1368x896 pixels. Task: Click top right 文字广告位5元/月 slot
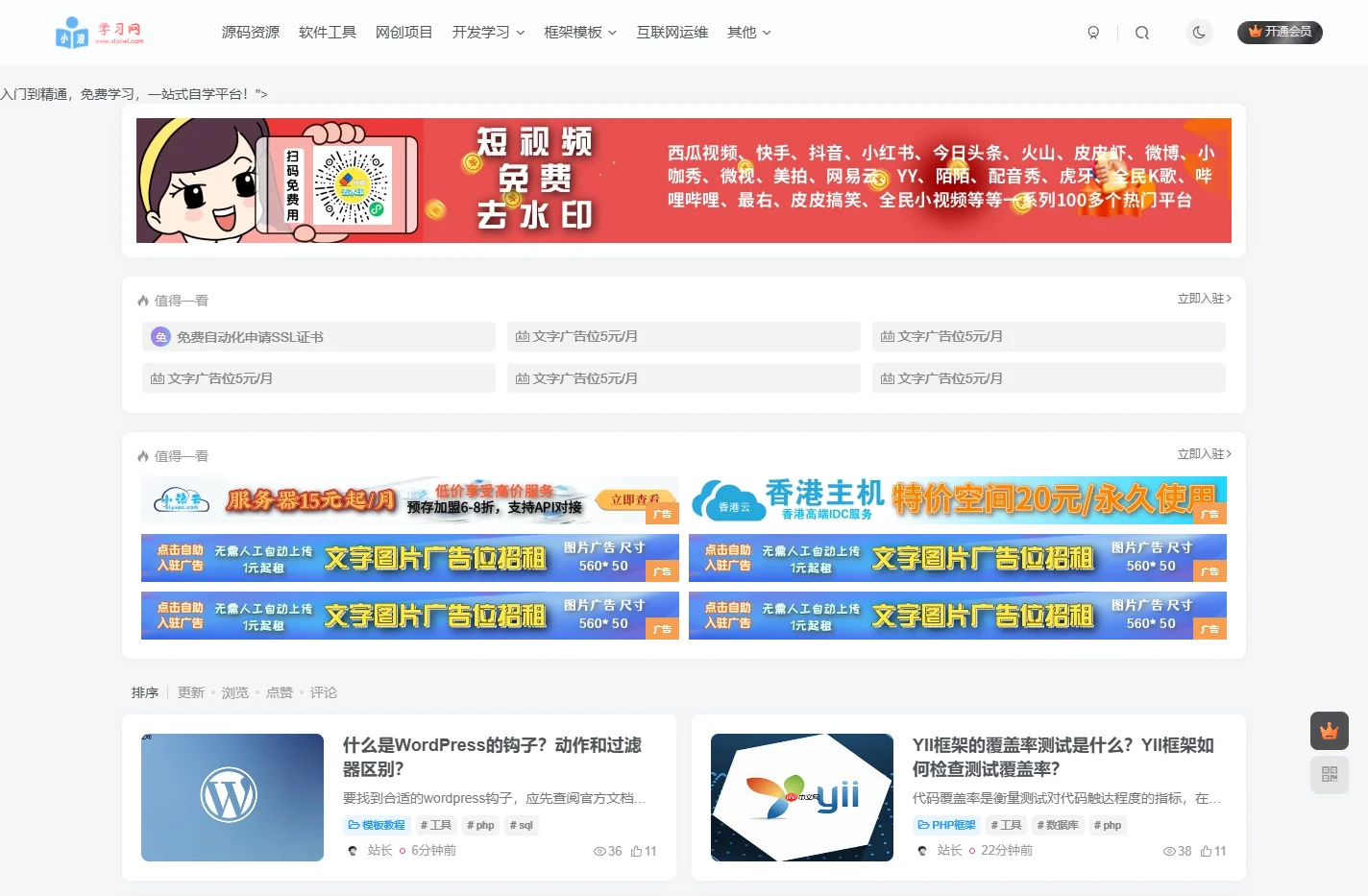point(1049,336)
